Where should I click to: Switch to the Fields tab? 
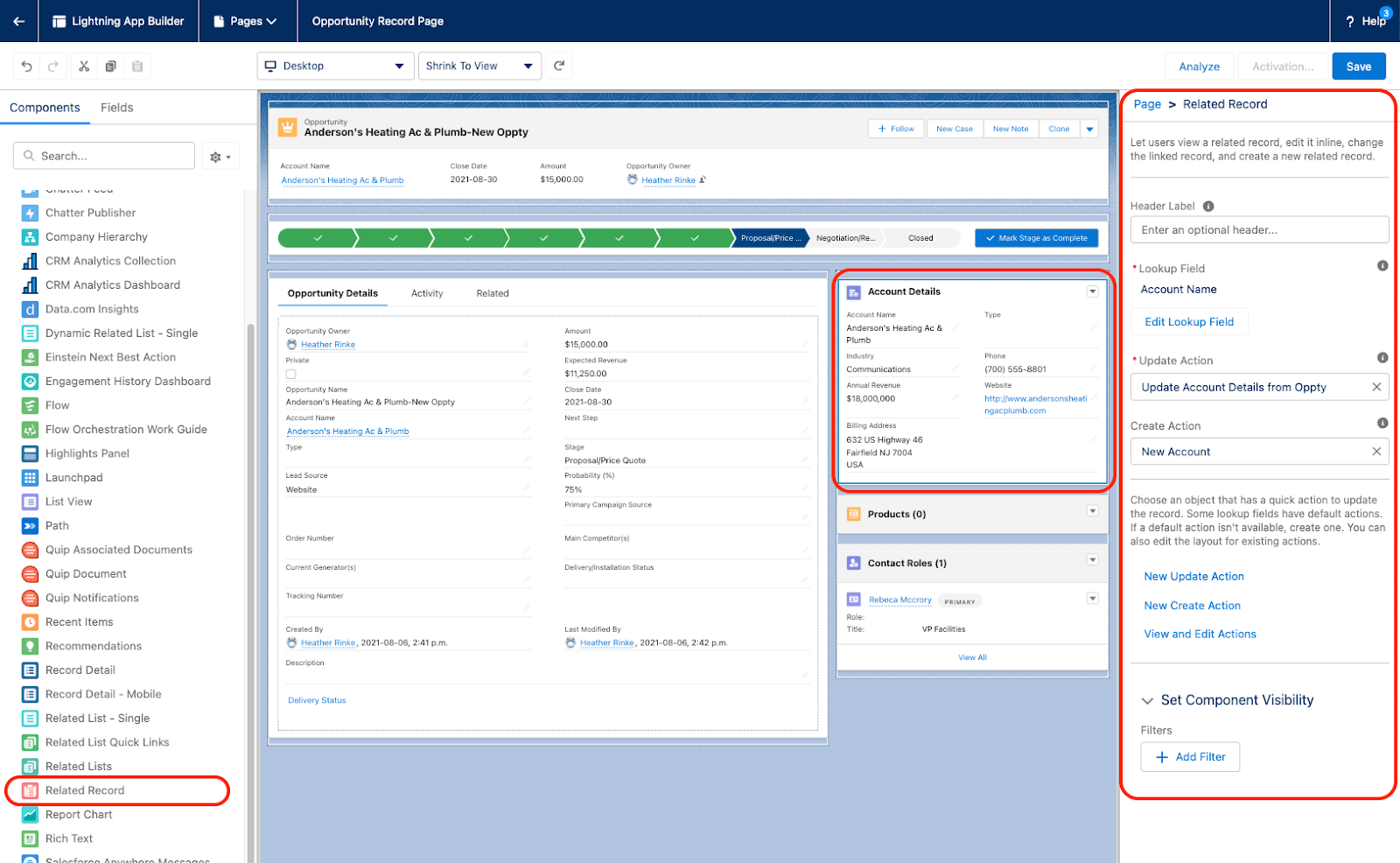(x=116, y=107)
